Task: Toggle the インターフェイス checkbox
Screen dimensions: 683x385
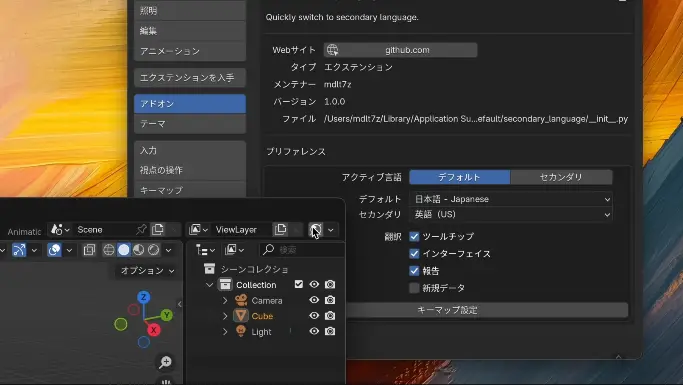Action: coord(414,253)
